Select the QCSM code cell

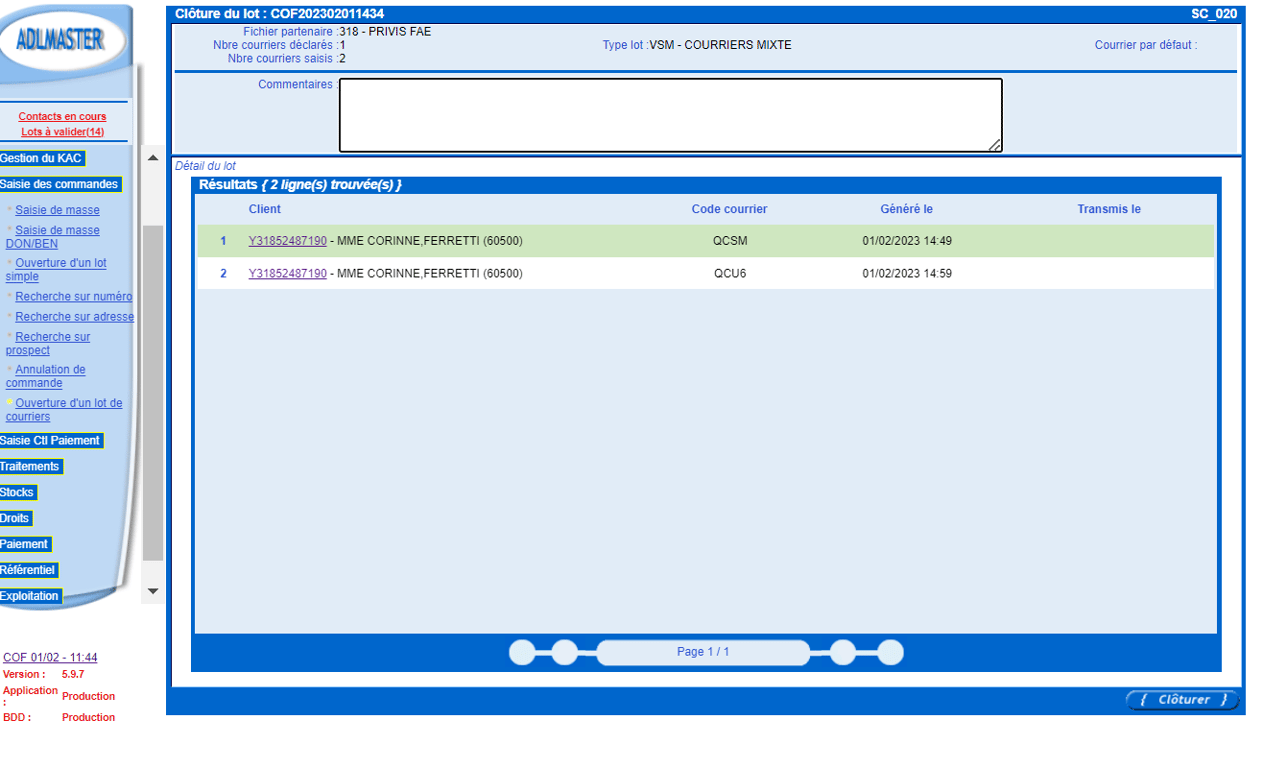point(730,241)
